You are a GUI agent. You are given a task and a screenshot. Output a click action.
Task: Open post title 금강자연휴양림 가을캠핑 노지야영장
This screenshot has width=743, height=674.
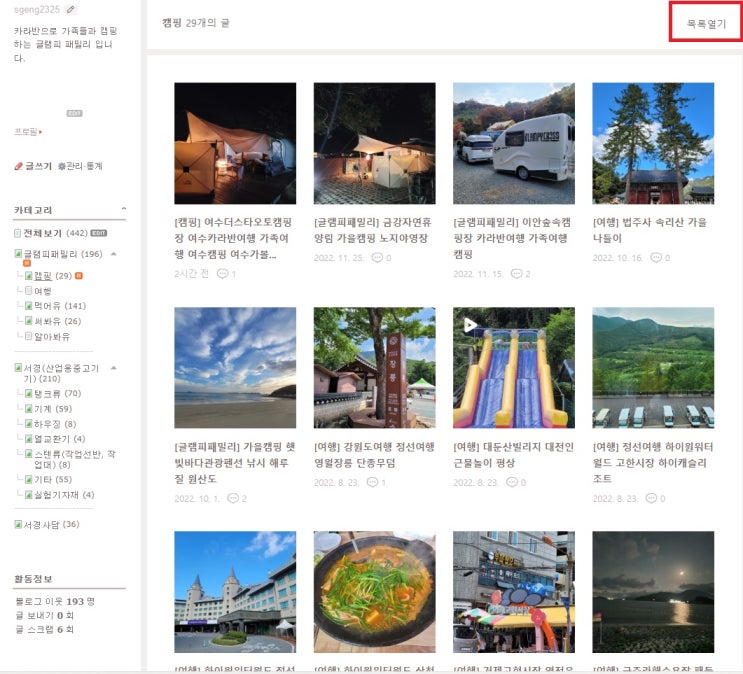coord(372,230)
